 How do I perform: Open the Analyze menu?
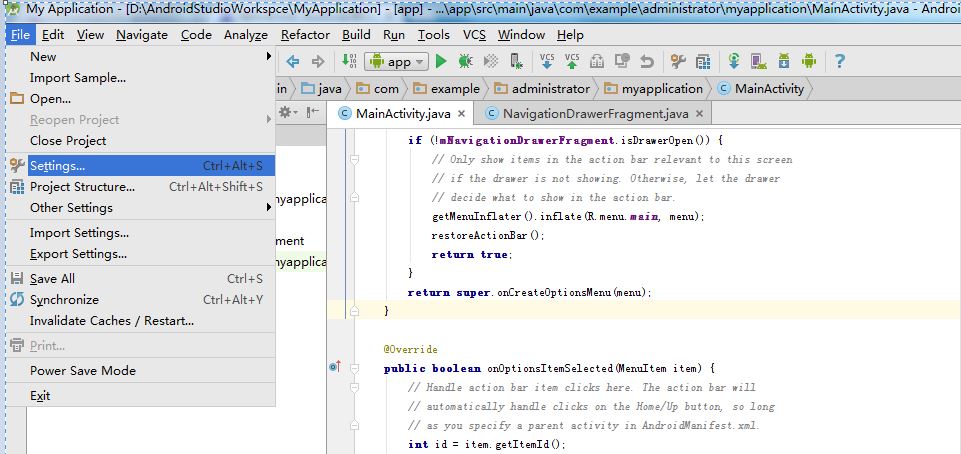pos(246,35)
